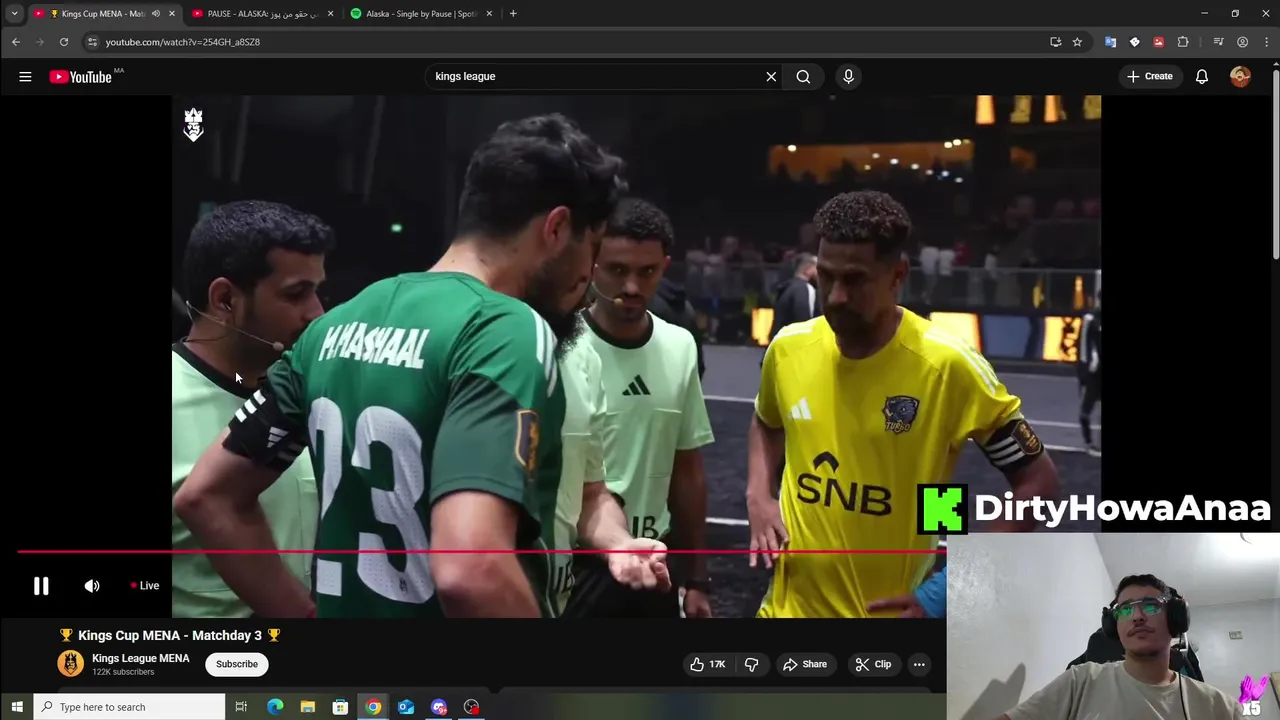
Task: Open the account avatar menu
Action: 1240,76
